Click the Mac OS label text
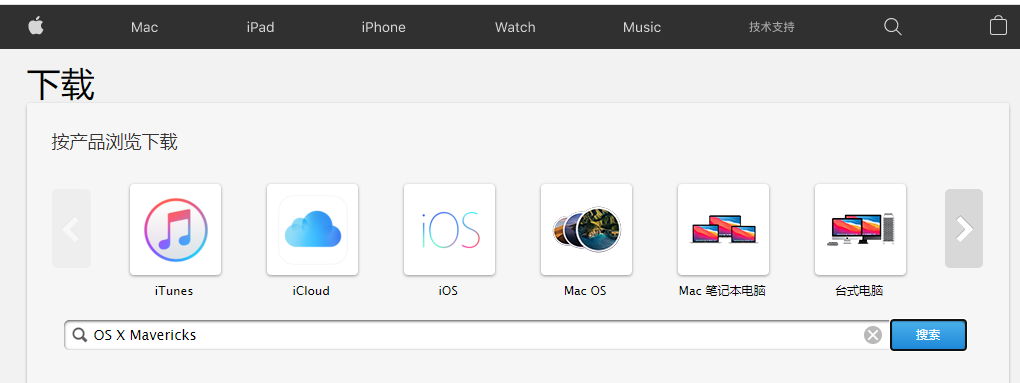 (x=585, y=291)
